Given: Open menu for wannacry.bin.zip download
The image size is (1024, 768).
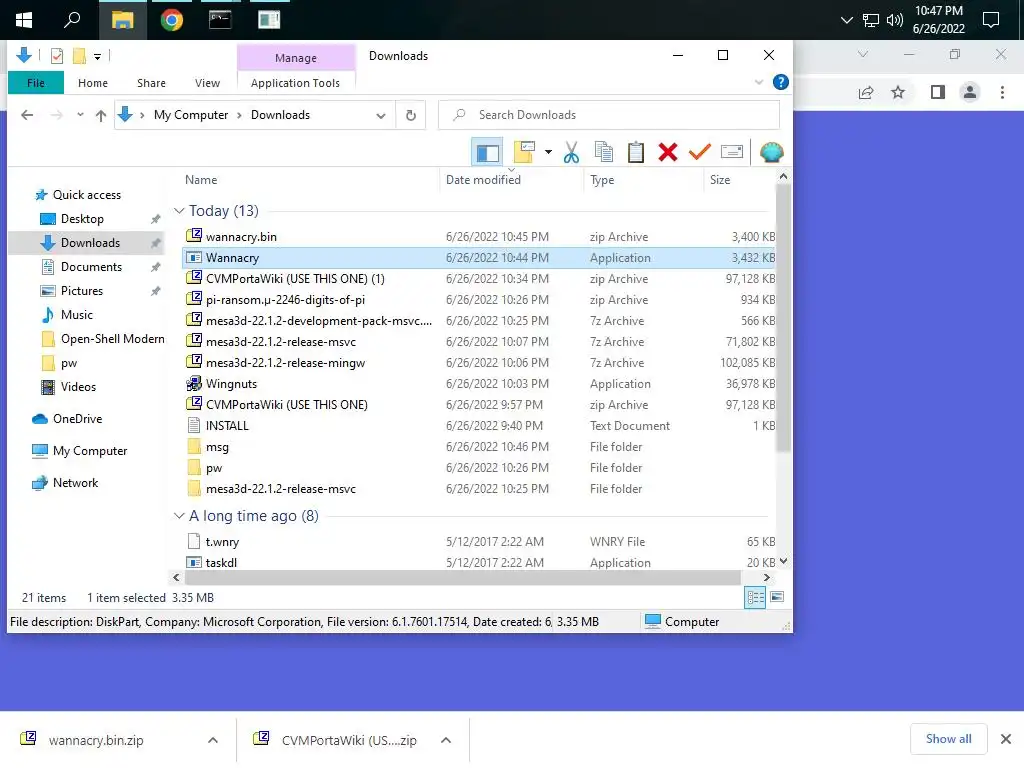Looking at the screenshot, I should click(x=212, y=740).
